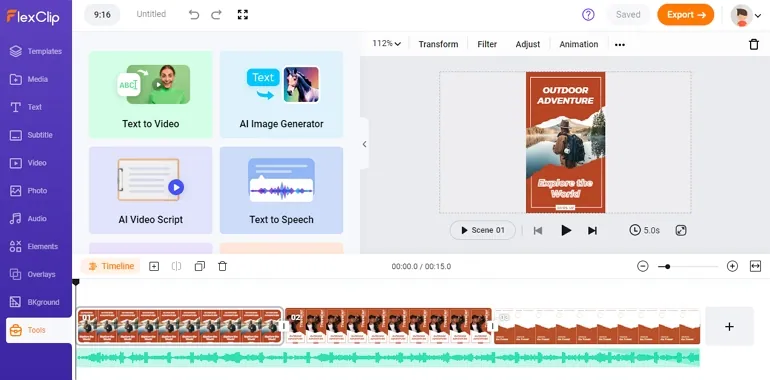This screenshot has height=380, width=770.
Task: Add a new scene with plus tile
Action: point(729,326)
